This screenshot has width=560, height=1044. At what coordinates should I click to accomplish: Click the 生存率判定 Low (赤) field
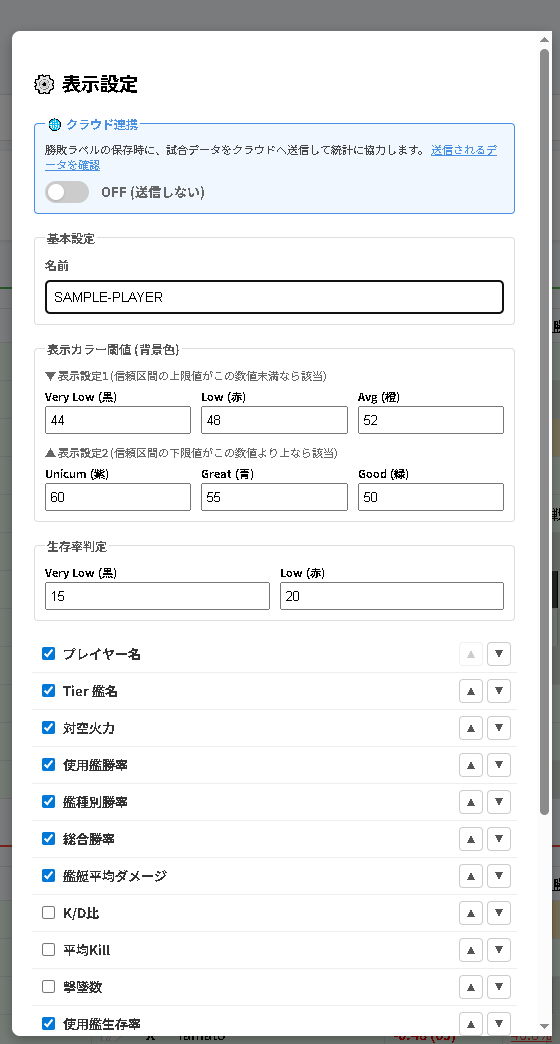(x=392, y=596)
